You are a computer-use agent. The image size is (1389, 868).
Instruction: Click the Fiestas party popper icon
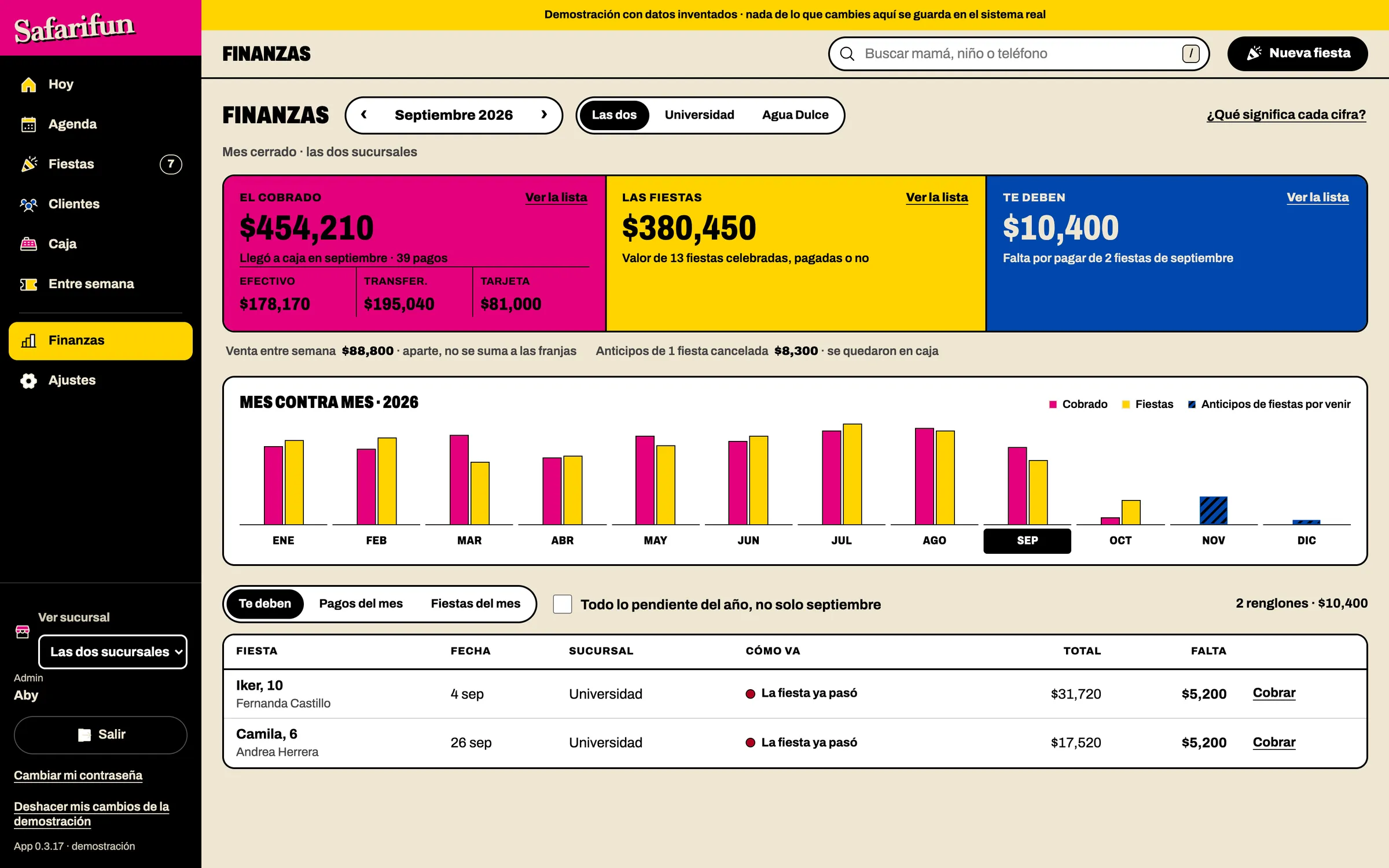tap(28, 164)
